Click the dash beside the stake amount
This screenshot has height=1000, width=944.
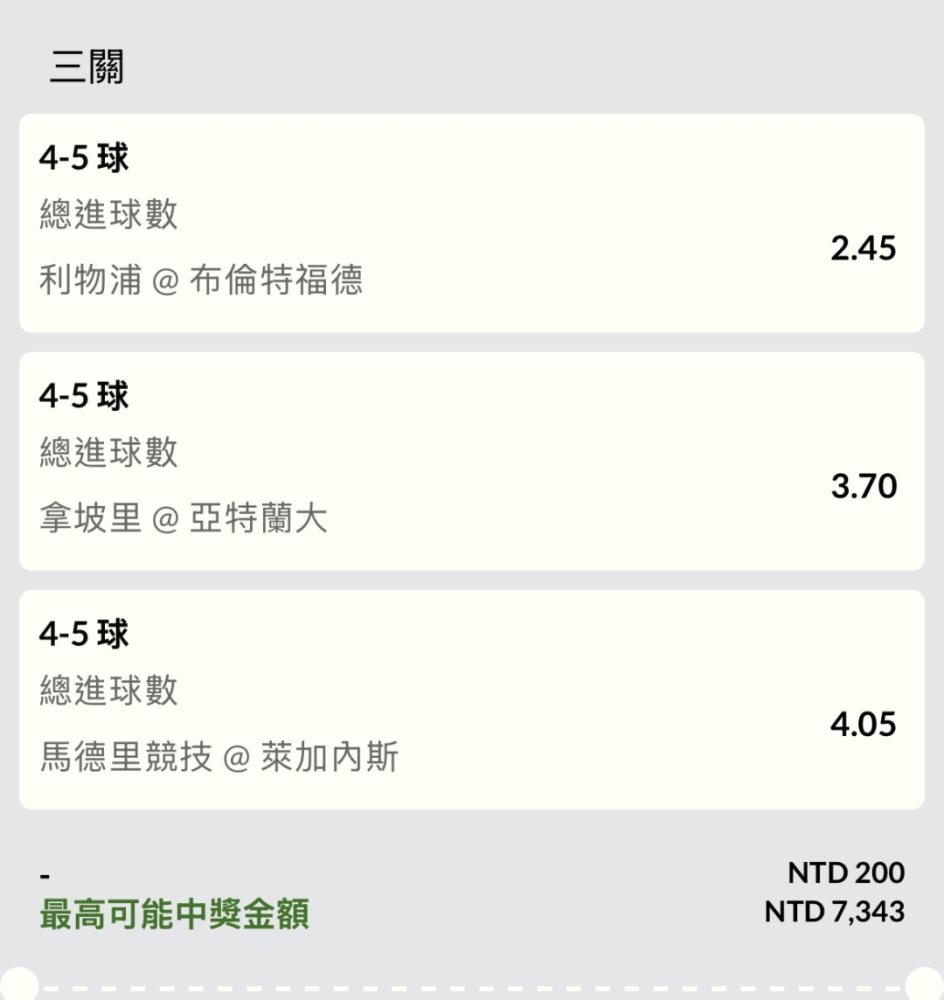(x=45, y=877)
